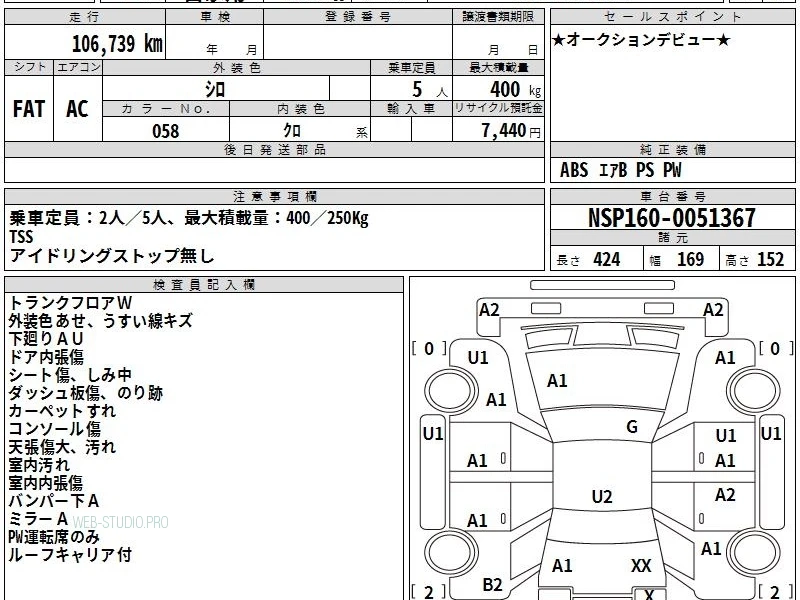This screenshot has width=800, height=600.
Task: Click the 登録番号 header cell
Action: (x=358, y=17)
